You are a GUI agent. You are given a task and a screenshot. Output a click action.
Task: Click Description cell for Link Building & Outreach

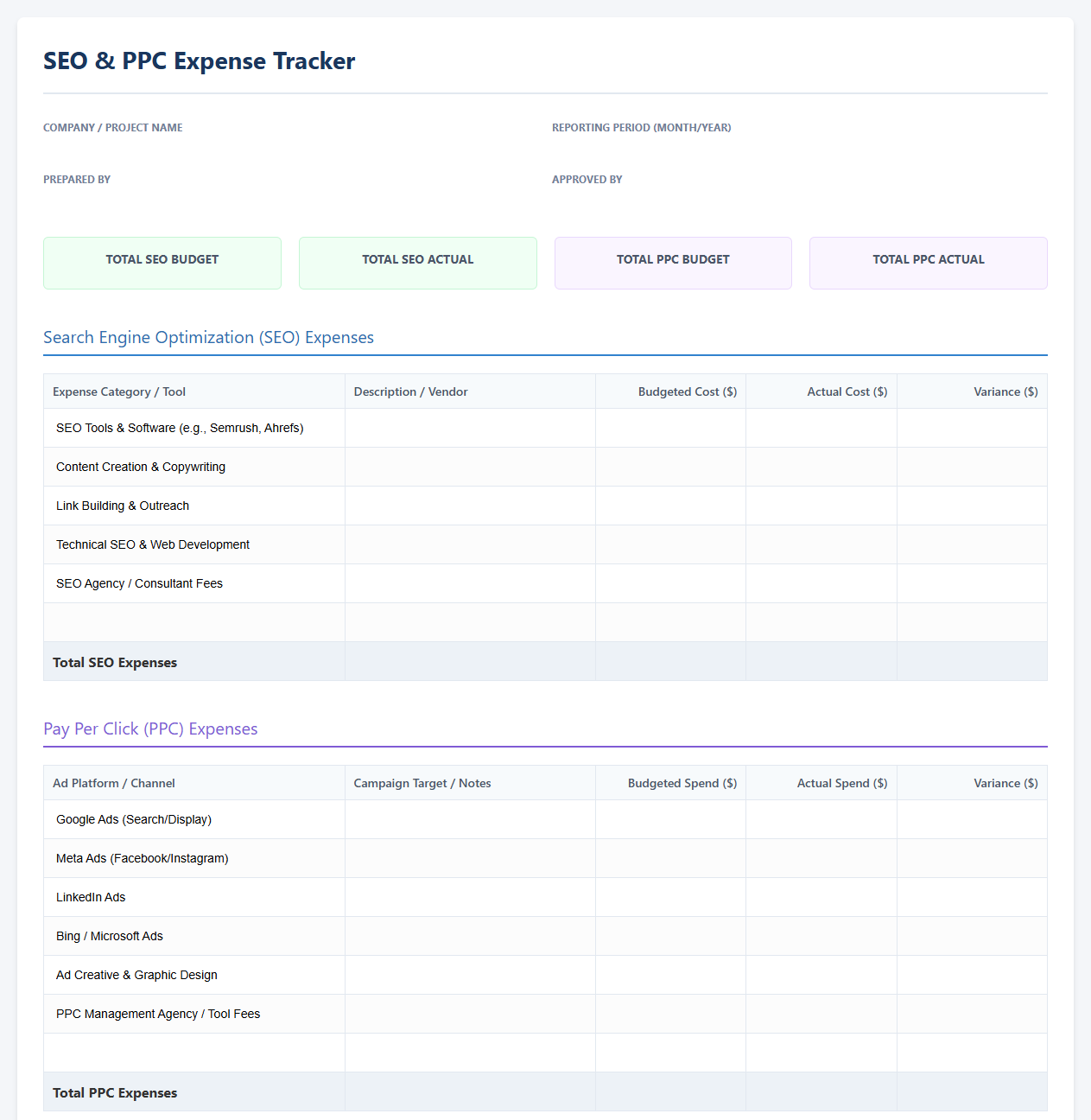[x=470, y=506]
